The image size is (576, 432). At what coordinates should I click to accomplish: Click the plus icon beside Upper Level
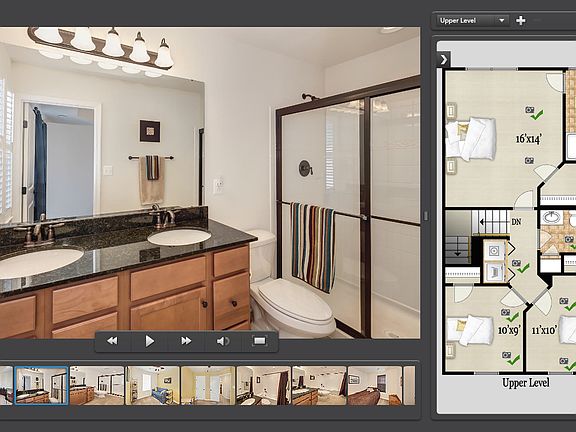(521, 21)
